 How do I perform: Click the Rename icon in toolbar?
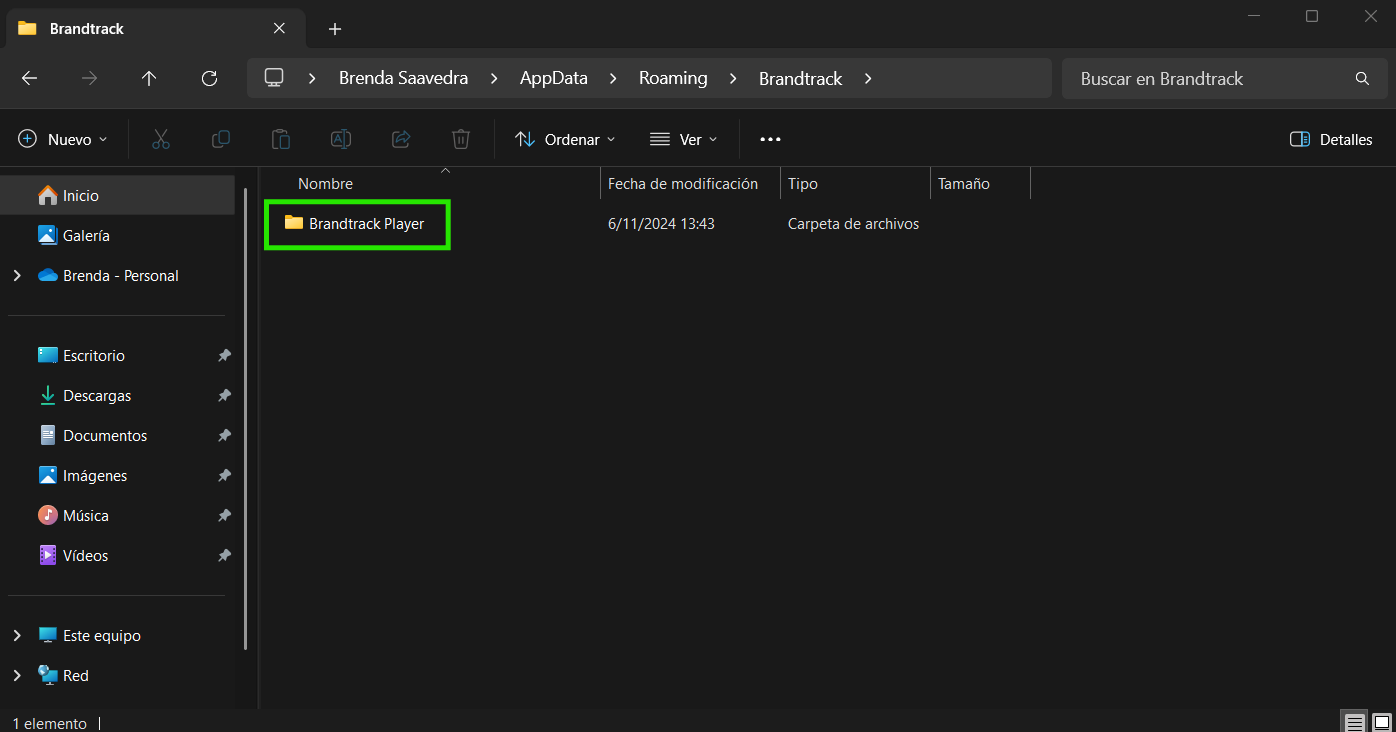click(x=341, y=139)
